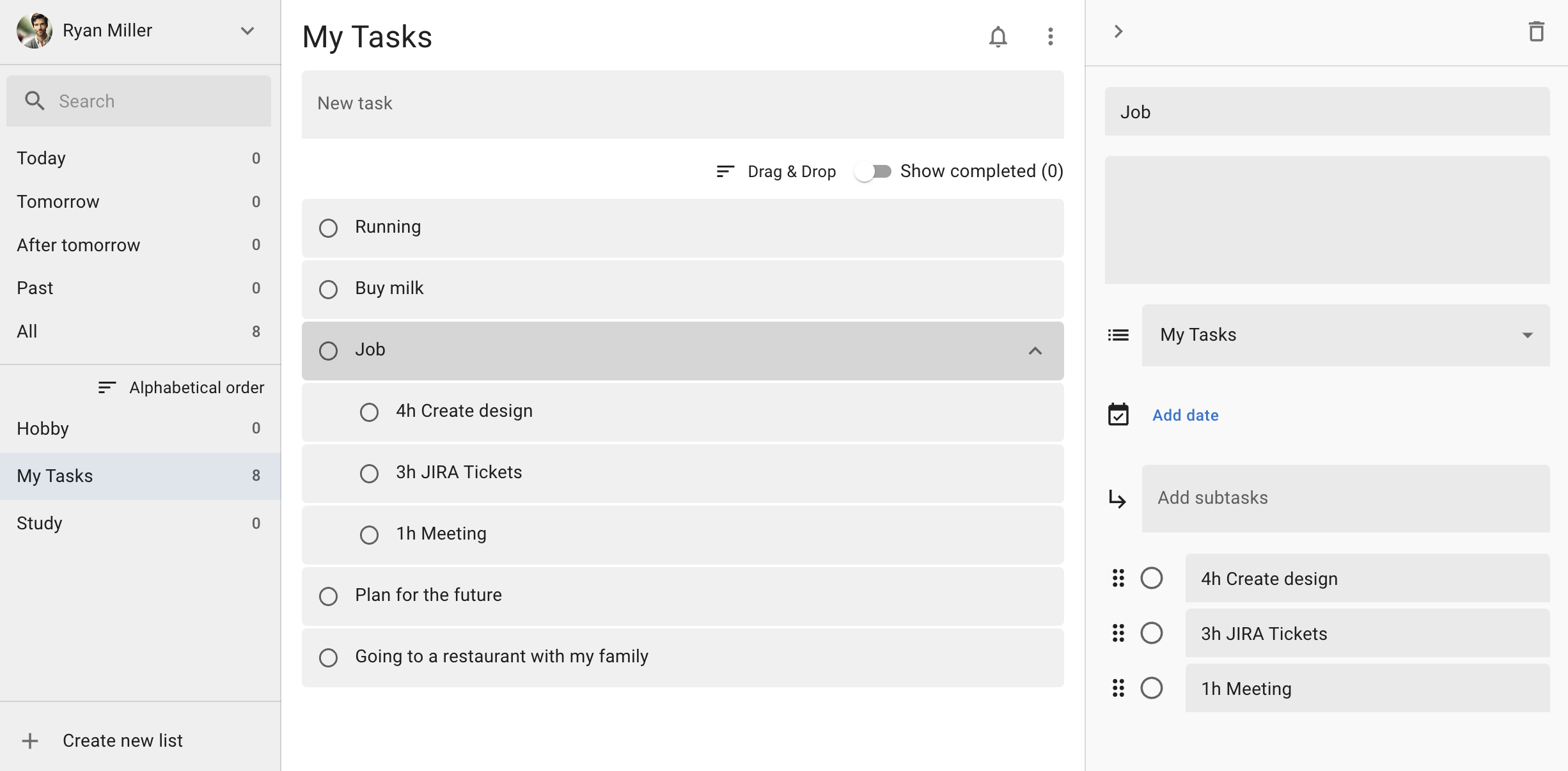Image resolution: width=1568 pixels, height=771 pixels.
Task: Click the Add date calendar icon
Action: (1118, 415)
